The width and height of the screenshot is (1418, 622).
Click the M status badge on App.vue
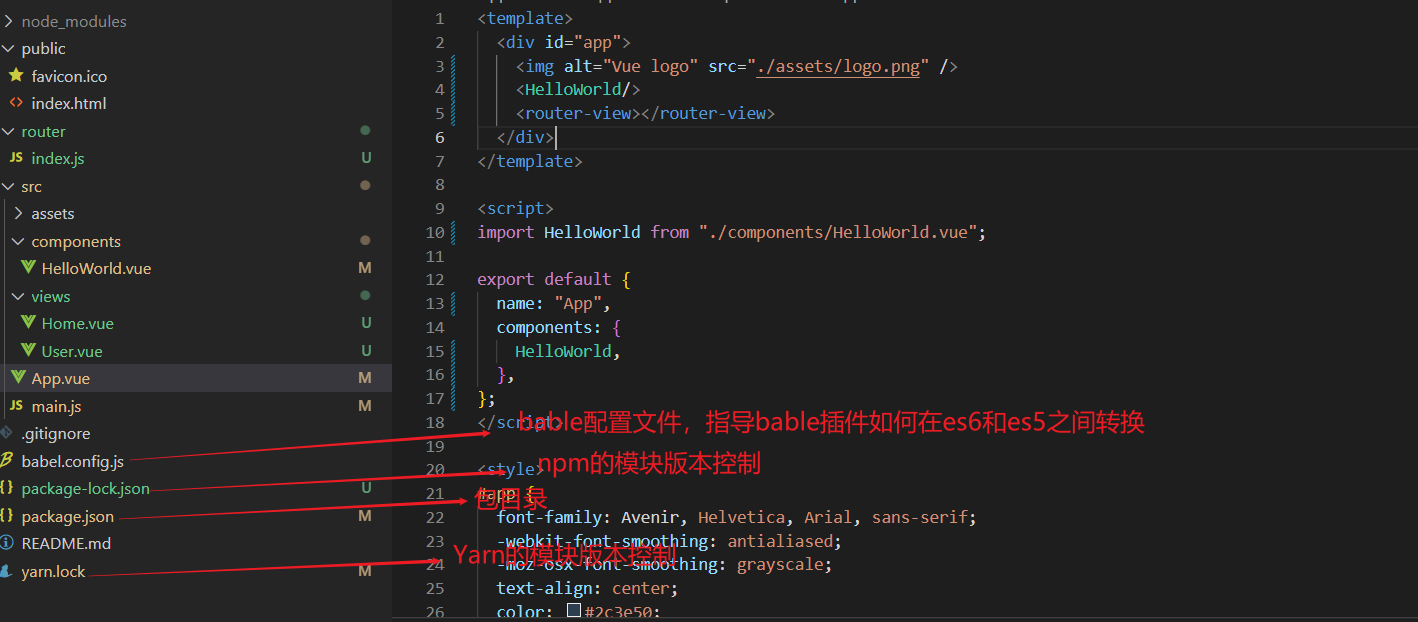pyautogui.click(x=365, y=378)
